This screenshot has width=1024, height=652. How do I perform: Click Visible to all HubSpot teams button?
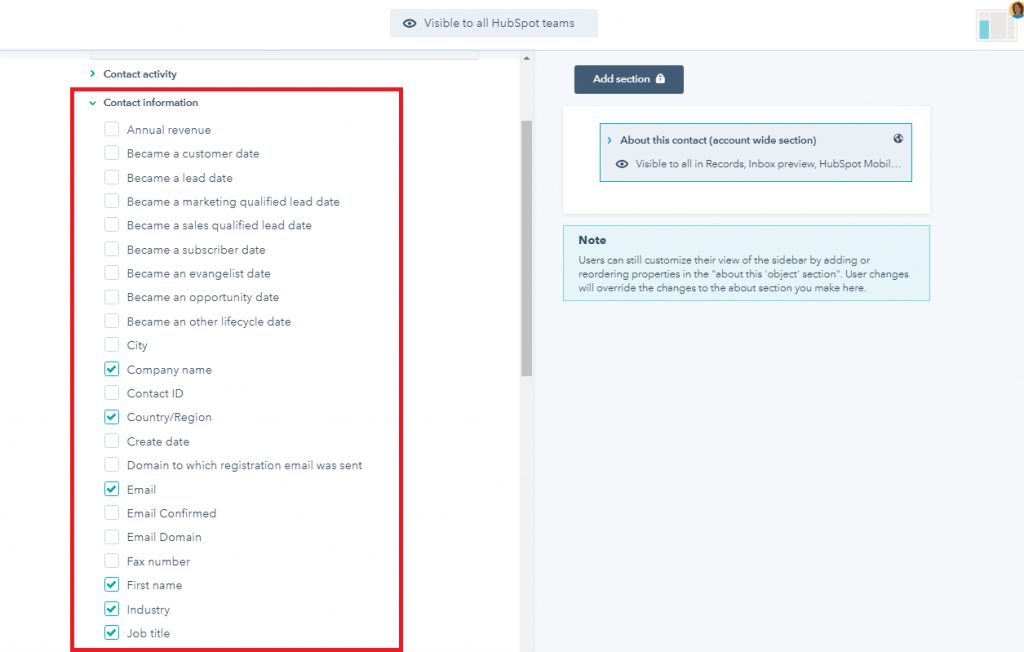coord(494,24)
